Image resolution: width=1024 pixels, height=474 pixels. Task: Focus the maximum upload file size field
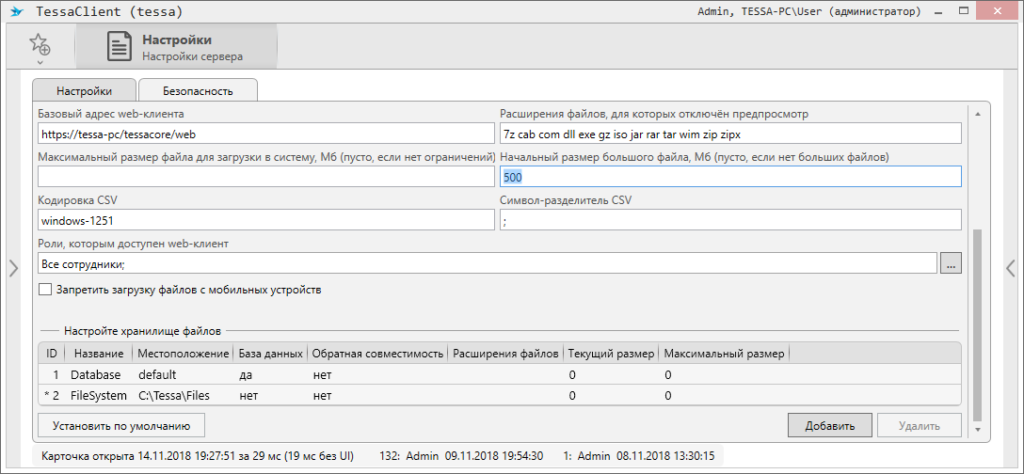pos(266,177)
